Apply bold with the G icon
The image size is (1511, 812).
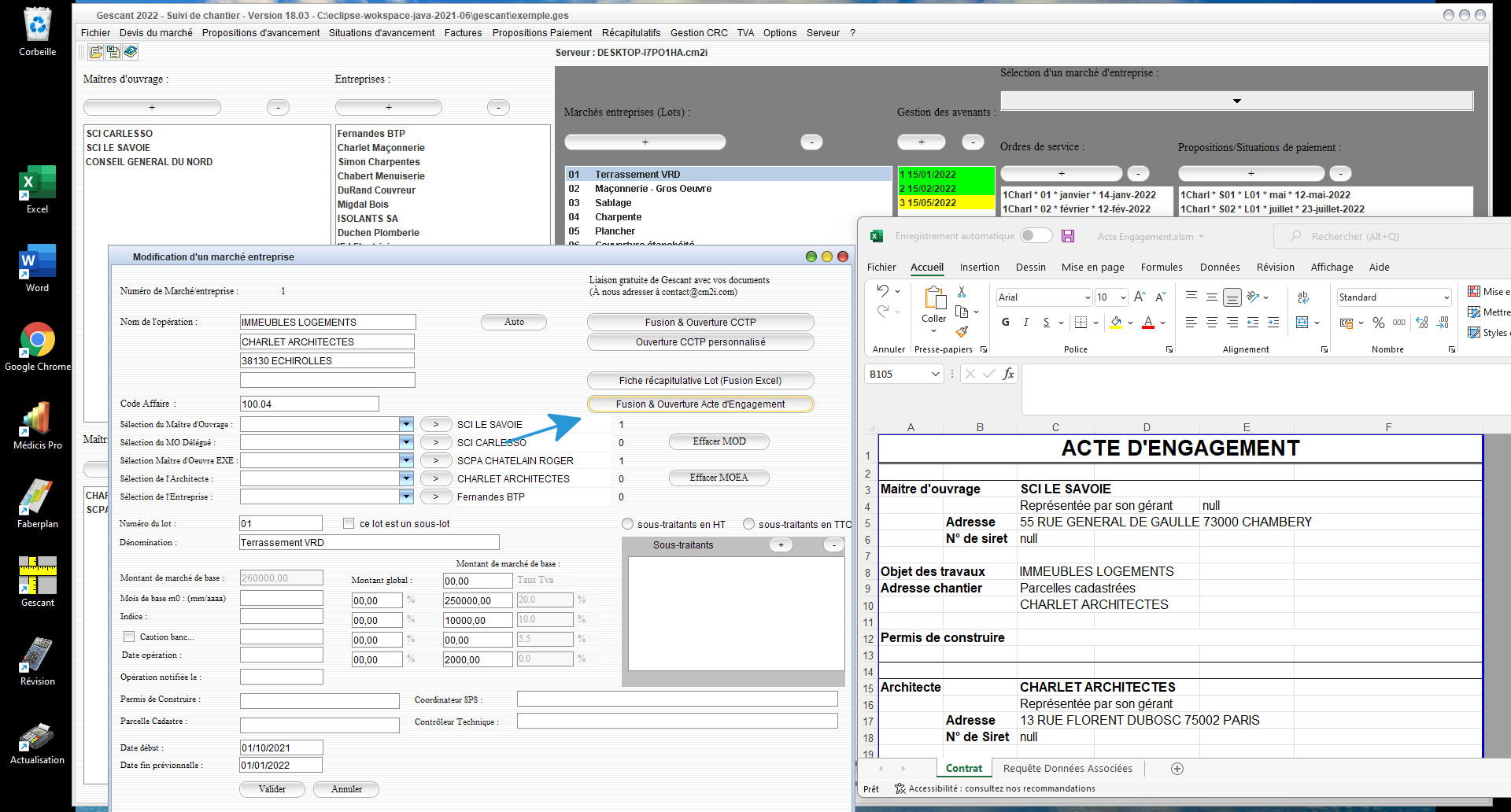[x=1006, y=322]
